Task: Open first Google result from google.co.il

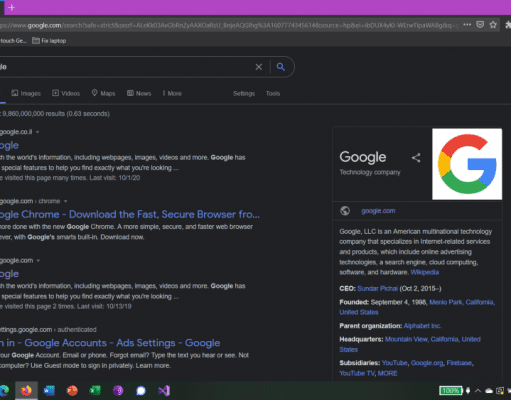Action: point(9,145)
